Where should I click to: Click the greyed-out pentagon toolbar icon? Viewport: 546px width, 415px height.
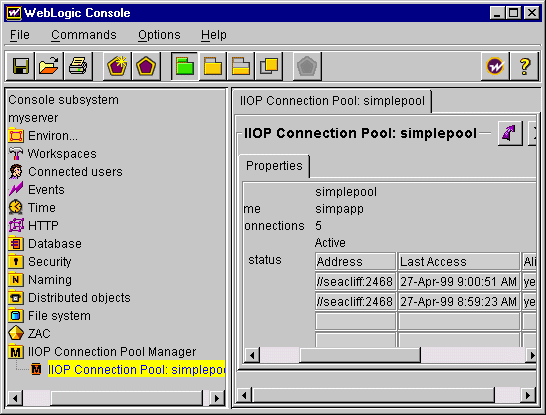(307, 66)
